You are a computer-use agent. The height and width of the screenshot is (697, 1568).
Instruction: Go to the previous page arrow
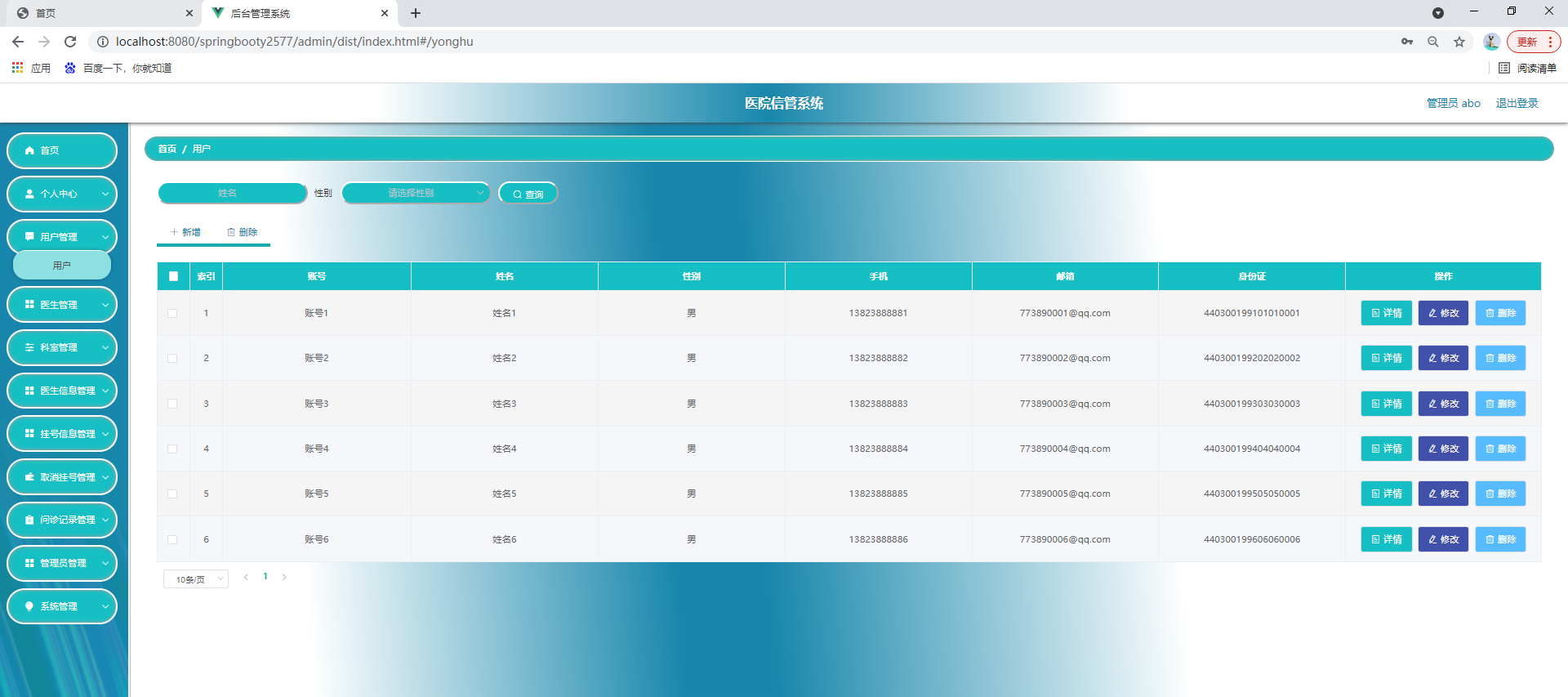pos(246,577)
